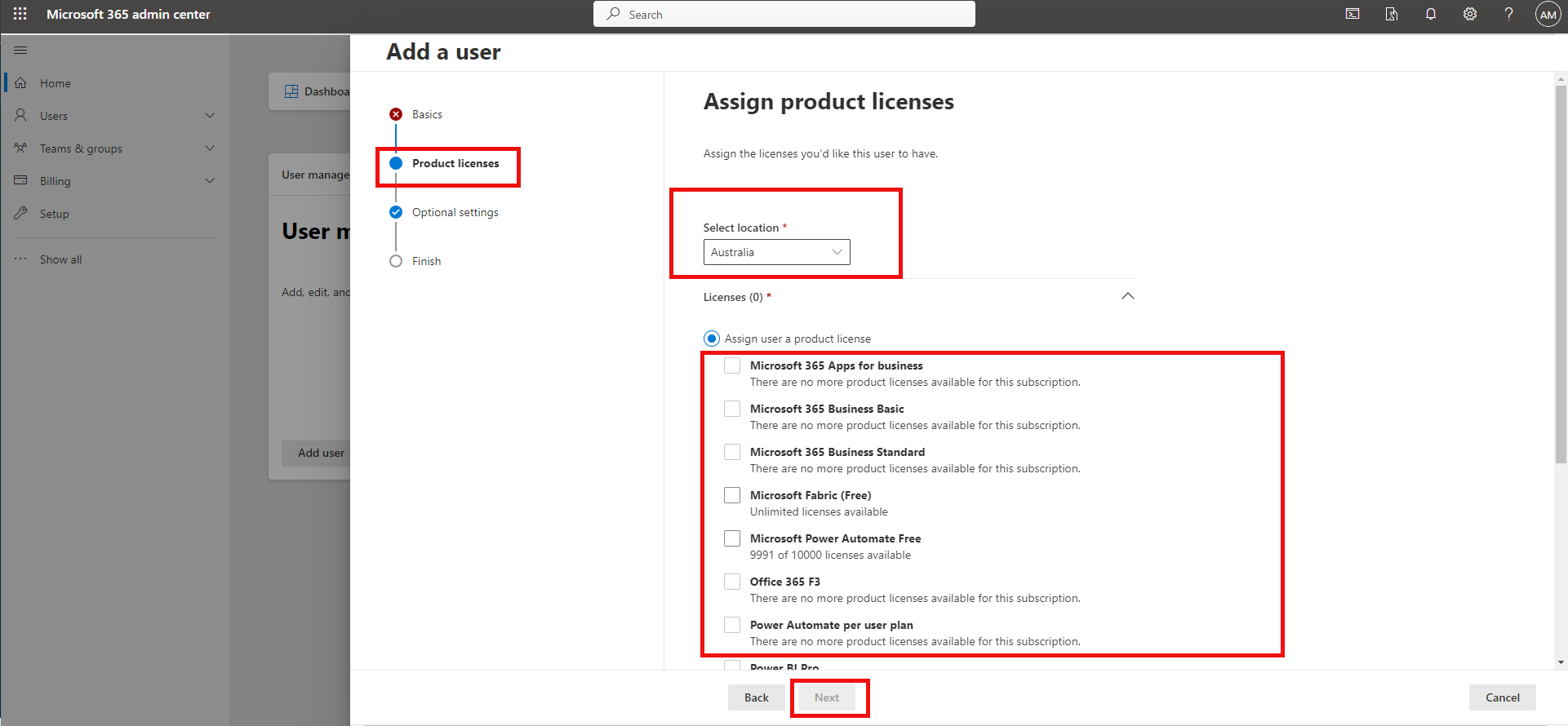This screenshot has height=726, width=1568.
Task: Click the Users person icon
Action: pos(20,116)
